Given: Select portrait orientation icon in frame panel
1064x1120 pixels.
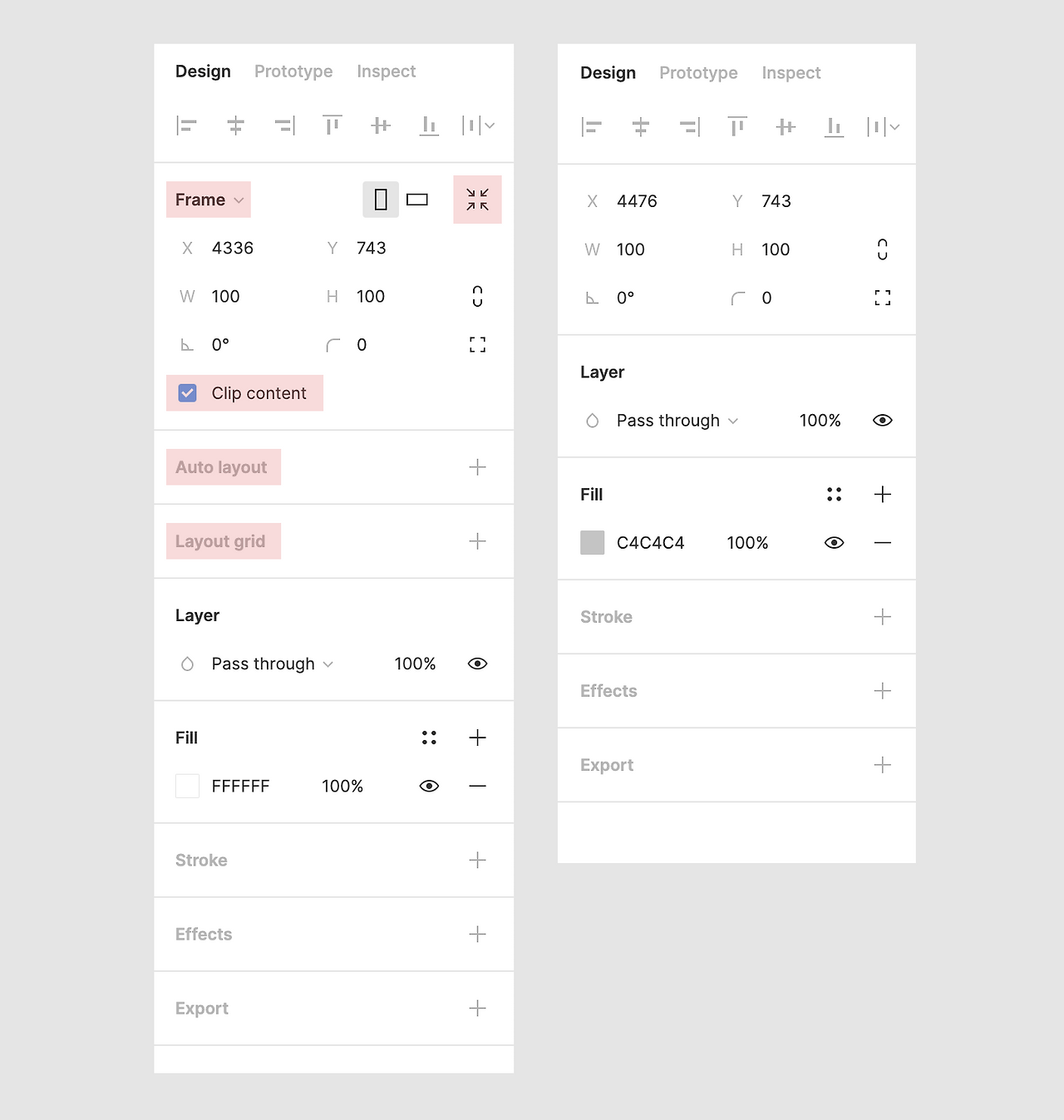Looking at the screenshot, I should pos(381,200).
